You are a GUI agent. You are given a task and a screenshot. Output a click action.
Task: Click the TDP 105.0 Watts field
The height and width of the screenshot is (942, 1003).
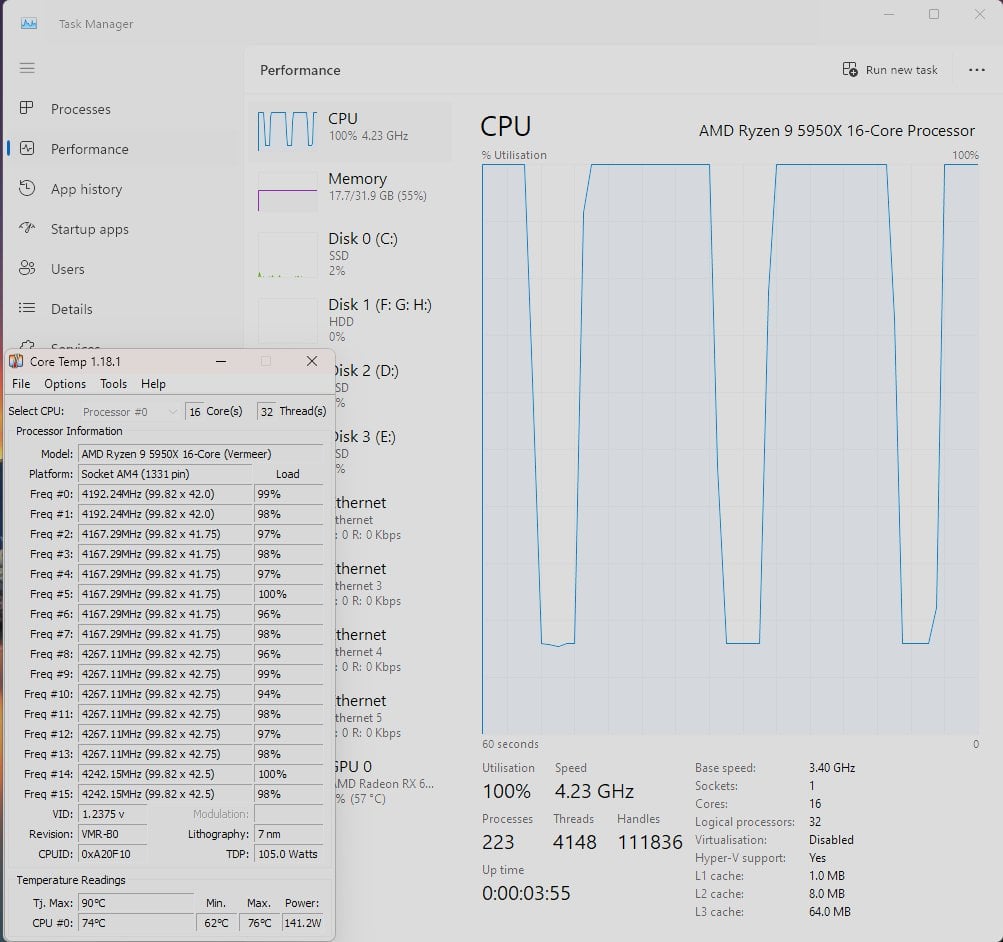pyautogui.click(x=288, y=854)
